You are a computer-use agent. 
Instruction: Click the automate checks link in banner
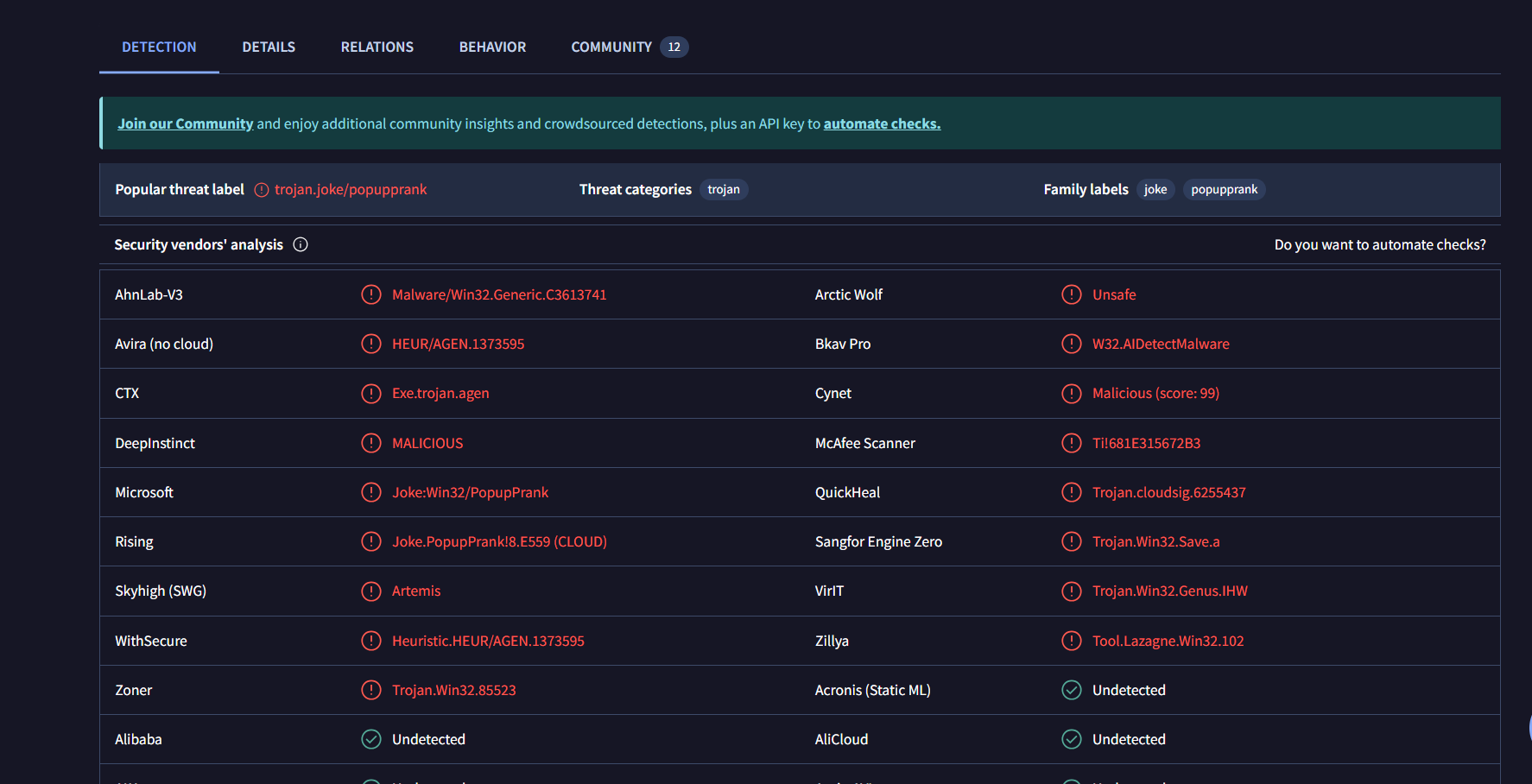tap(882, 124)
